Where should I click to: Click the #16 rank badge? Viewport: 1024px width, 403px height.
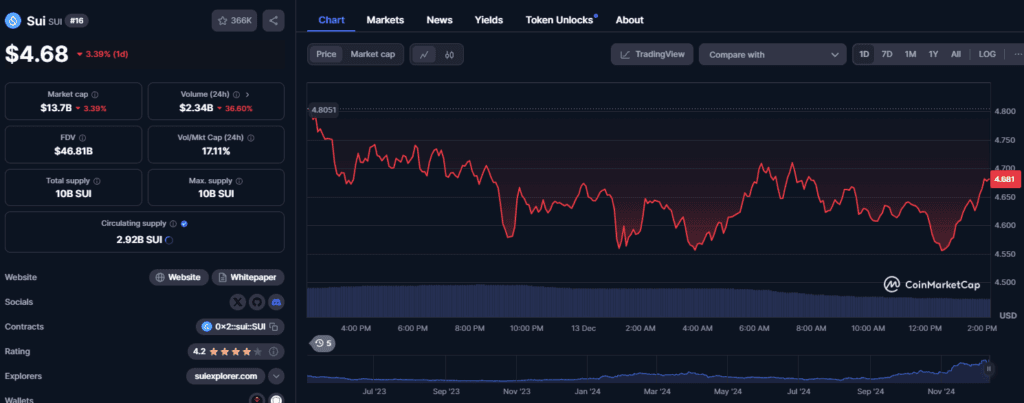tap(76, 21)
